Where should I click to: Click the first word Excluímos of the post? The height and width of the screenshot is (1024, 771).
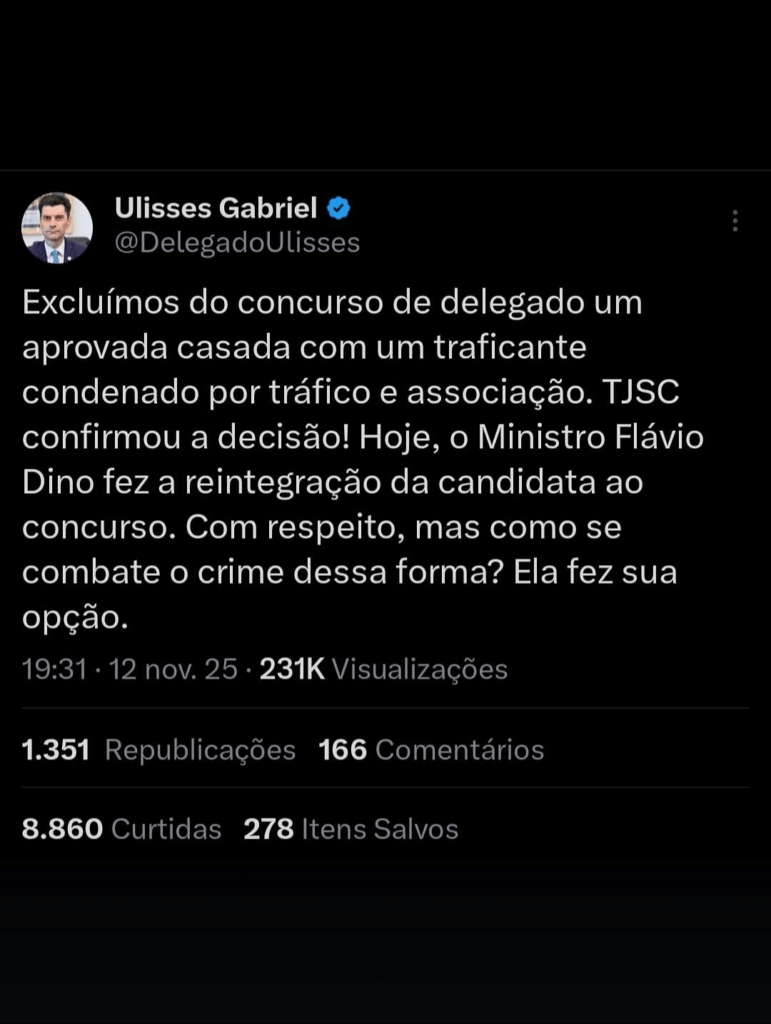pos(100,303)
